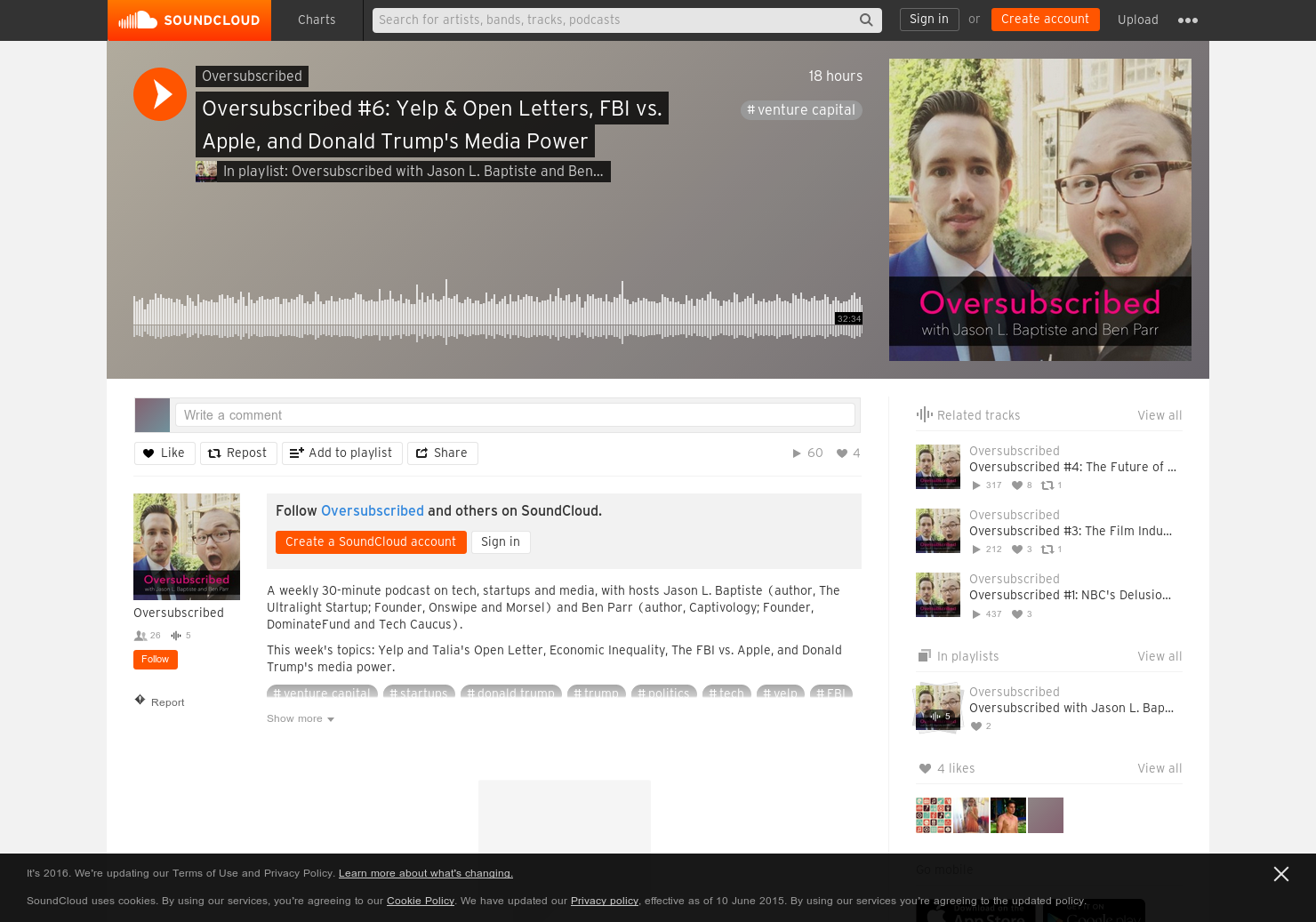Play the Oversubscribed #6 track

click(x=160, y=94)
